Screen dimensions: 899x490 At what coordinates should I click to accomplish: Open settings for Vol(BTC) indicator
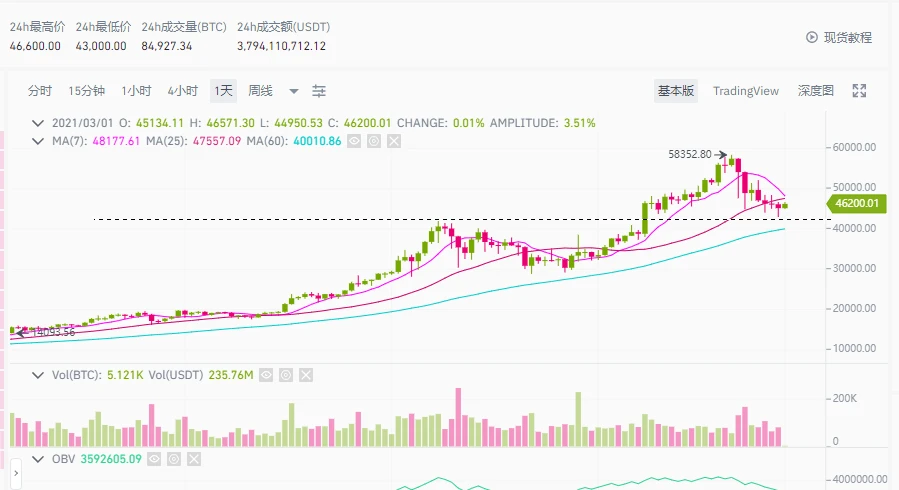point(286,375)
